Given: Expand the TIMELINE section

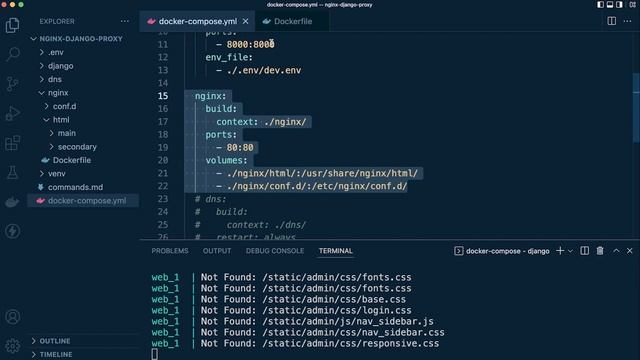Looking at the screenshot, I should pos(56,354).
